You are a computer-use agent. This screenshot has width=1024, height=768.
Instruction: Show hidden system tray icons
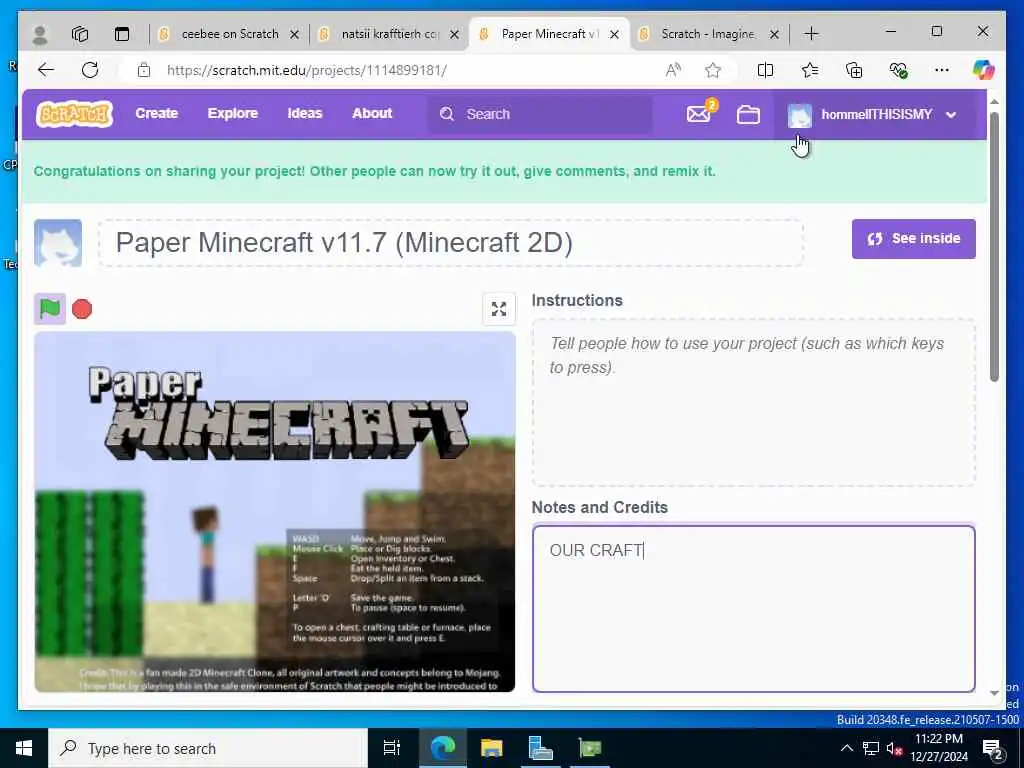(x=846, y=748)
